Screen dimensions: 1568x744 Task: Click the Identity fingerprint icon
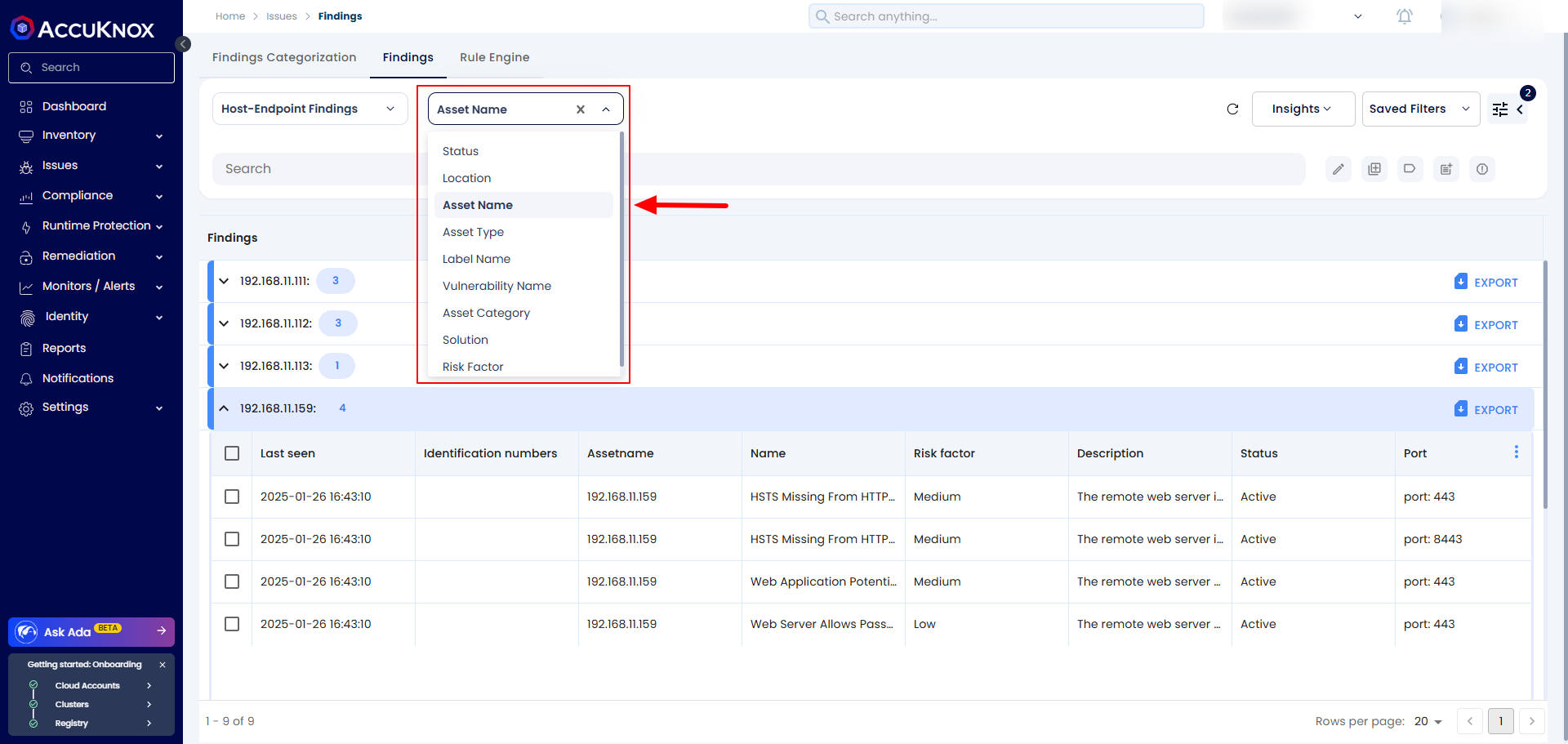[27, 318]
